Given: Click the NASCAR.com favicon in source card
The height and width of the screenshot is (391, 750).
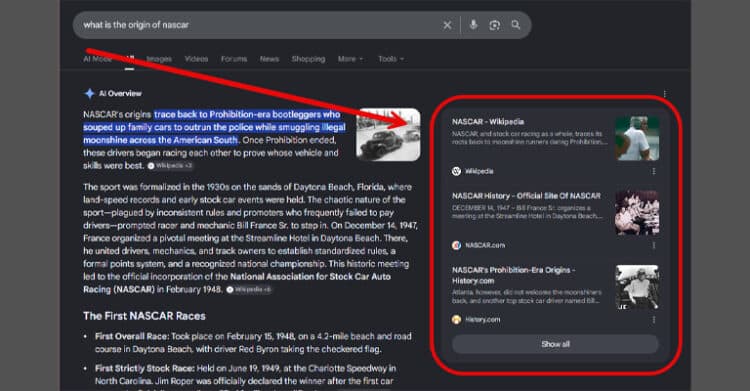Looking at the screenshot, I should click(456, 246).
